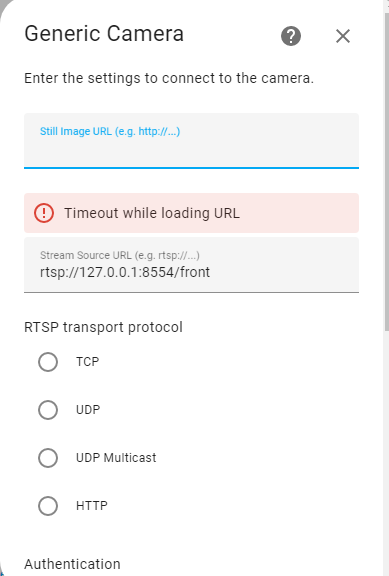Close the Generic Camera dialog

(x=343, y=36)
